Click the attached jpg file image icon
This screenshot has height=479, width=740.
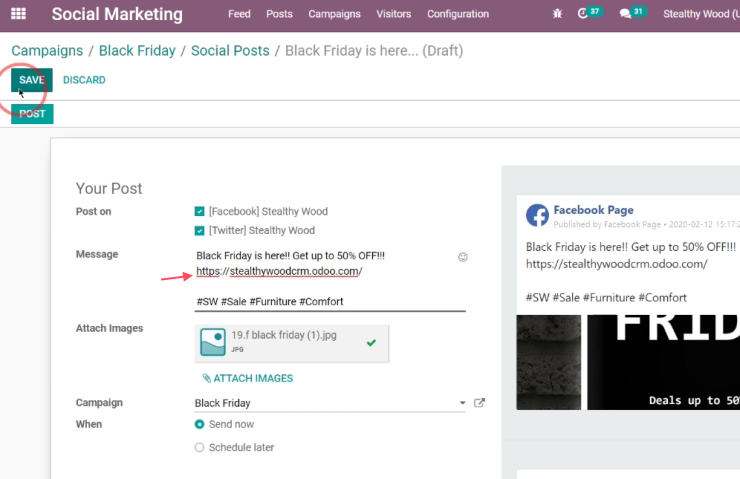[213, 342]
